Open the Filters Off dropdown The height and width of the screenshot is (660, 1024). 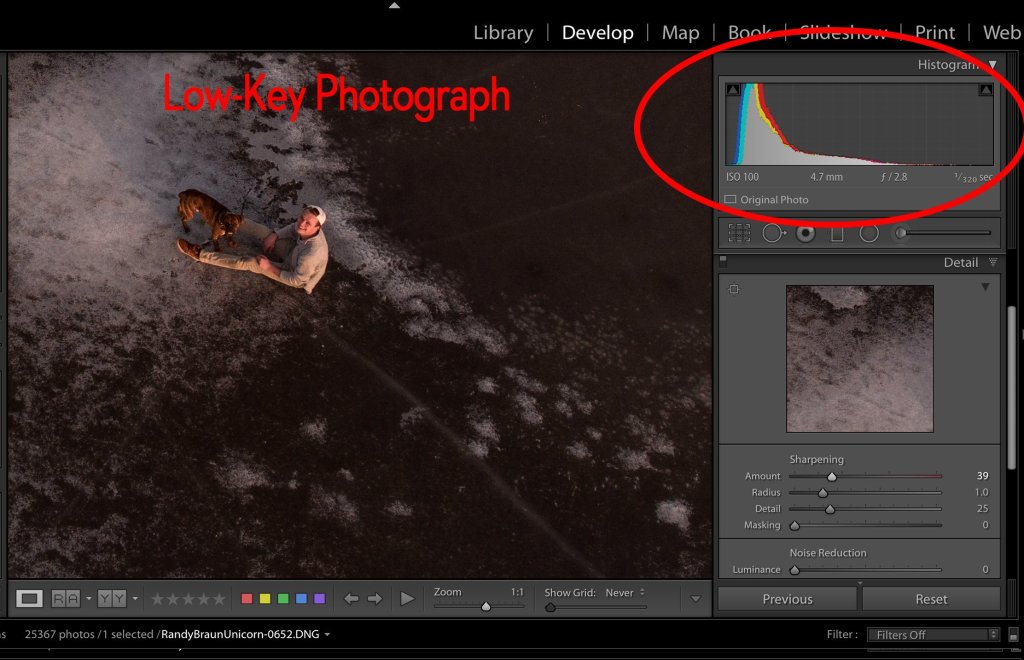(932, 634)
